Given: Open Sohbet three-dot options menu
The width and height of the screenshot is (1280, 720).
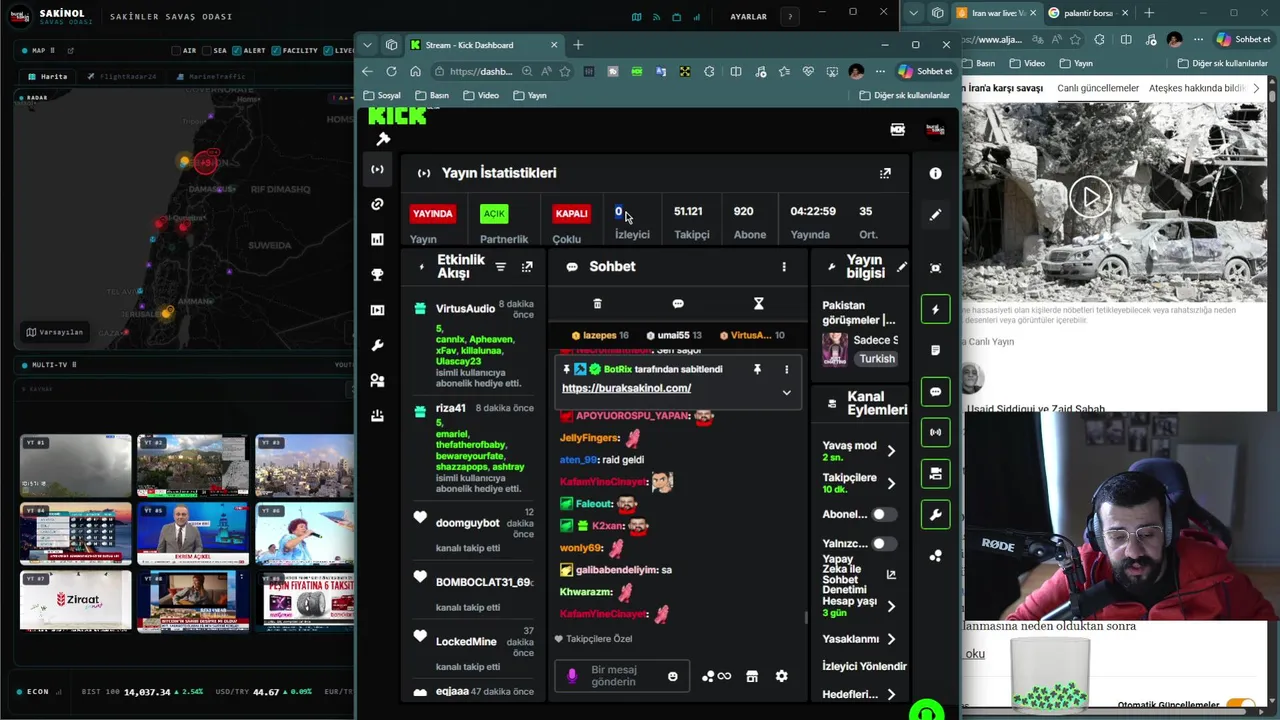Looking at the screenshot, I should pyautogui.click(x=784, y=267).
